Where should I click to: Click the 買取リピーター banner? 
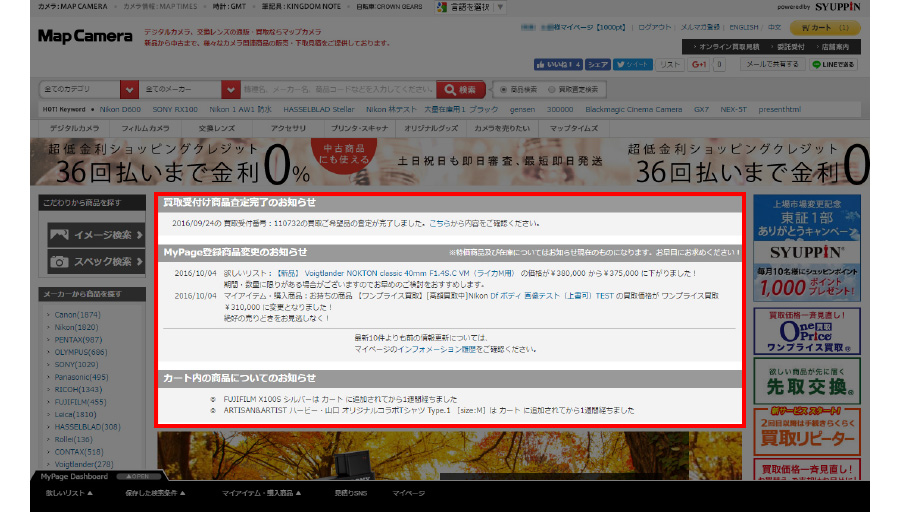pyautogui.click(x=806, y=431)
